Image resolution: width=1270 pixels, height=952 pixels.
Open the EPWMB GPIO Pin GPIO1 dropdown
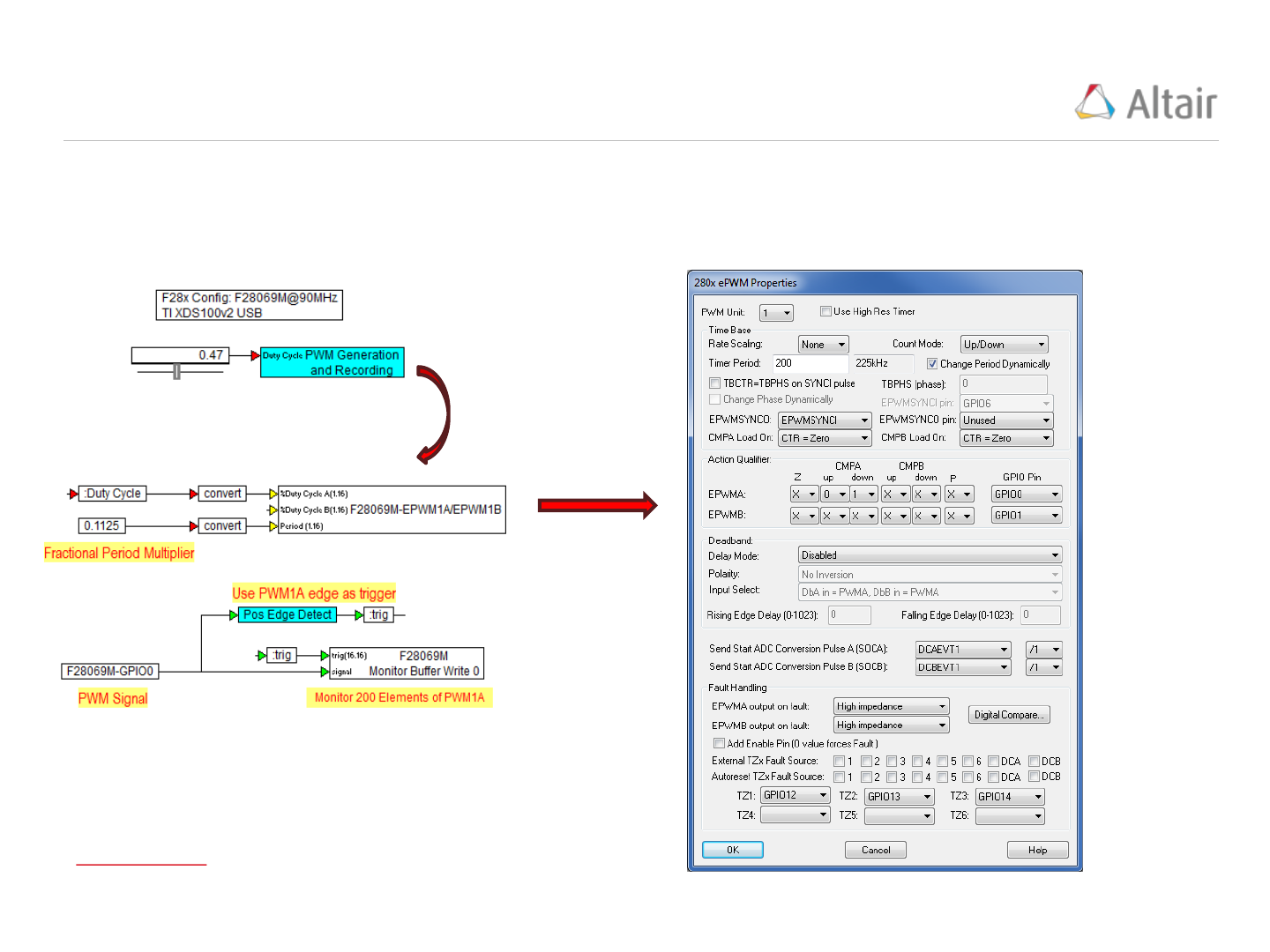(1027, 516)
